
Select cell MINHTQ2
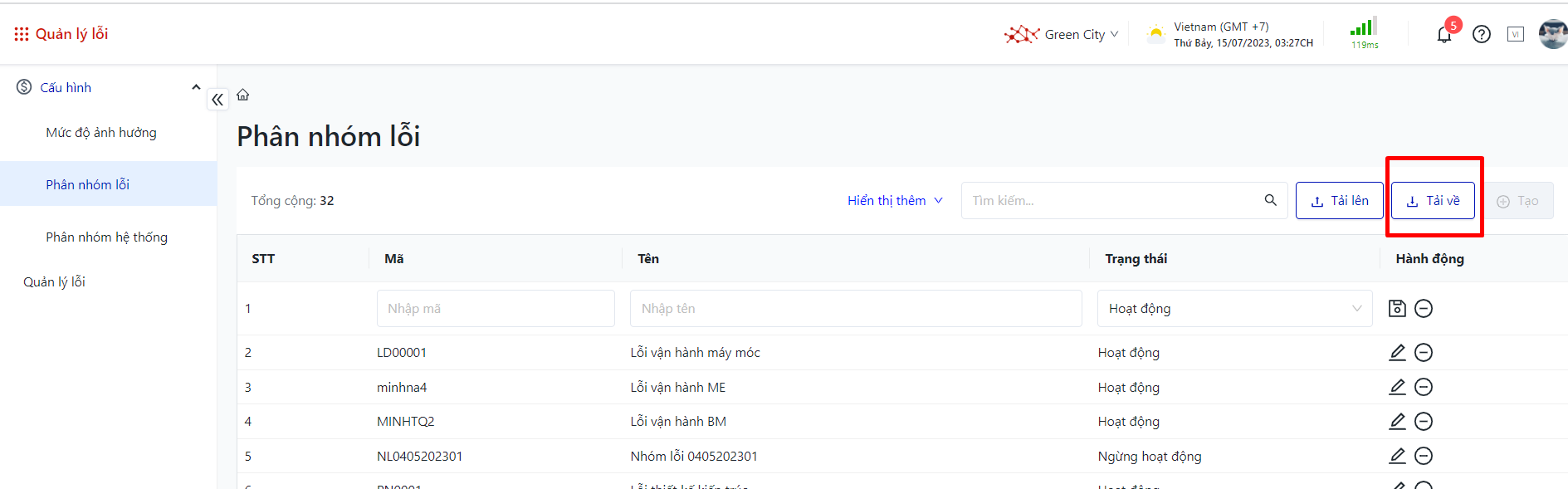(x=405, y=422)
